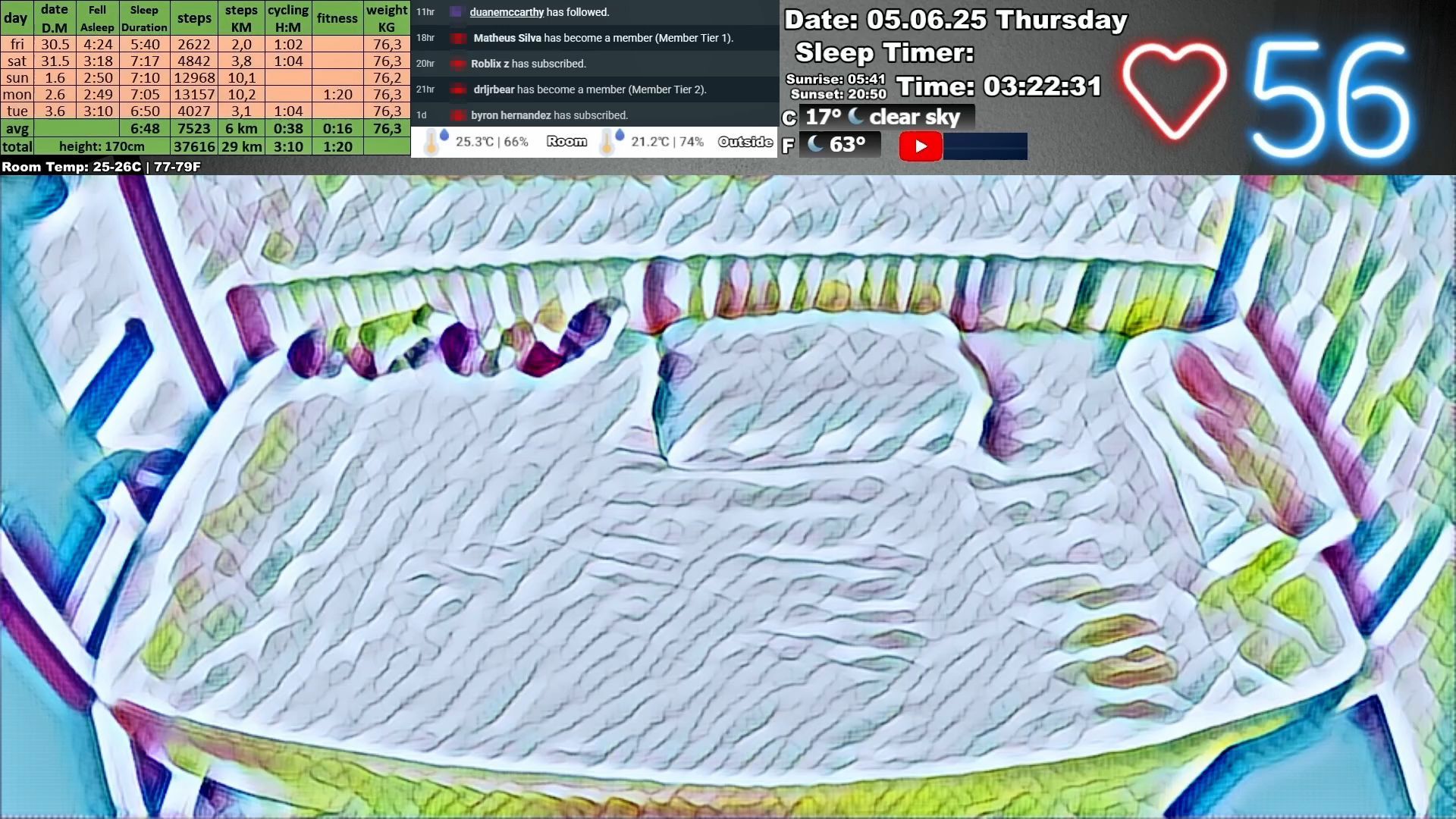1456x819 pixels.
Task: Click the cycling H:M column header
Action: click(x=288, y=18)
